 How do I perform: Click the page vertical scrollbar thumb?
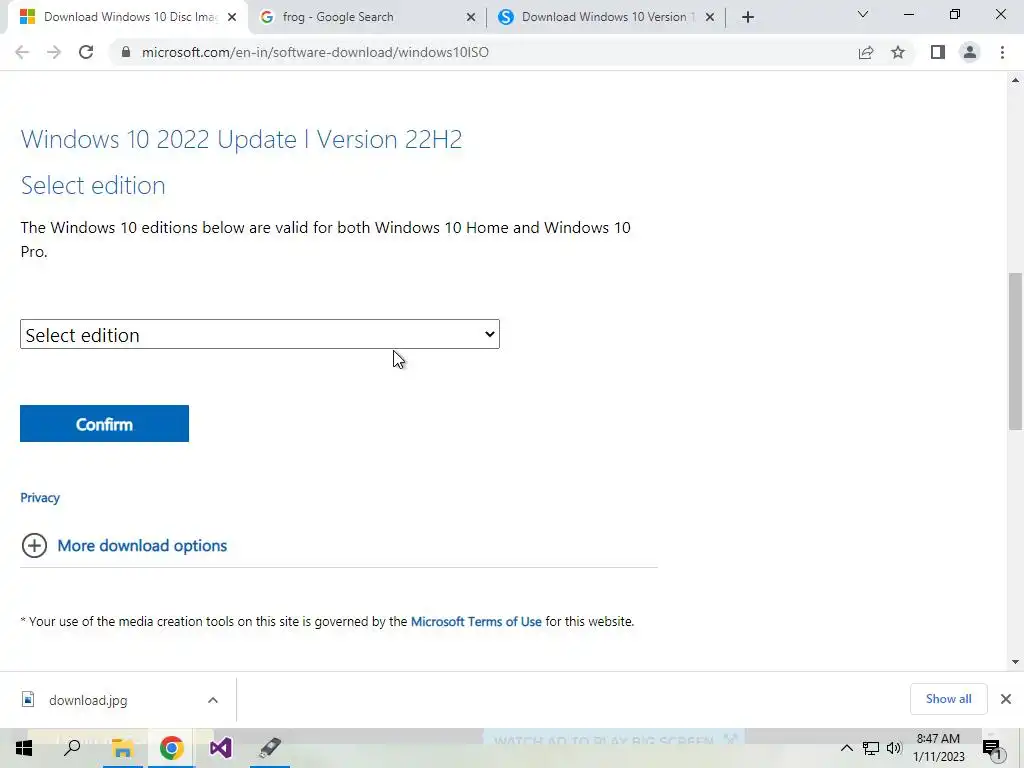coord(1015,351)
